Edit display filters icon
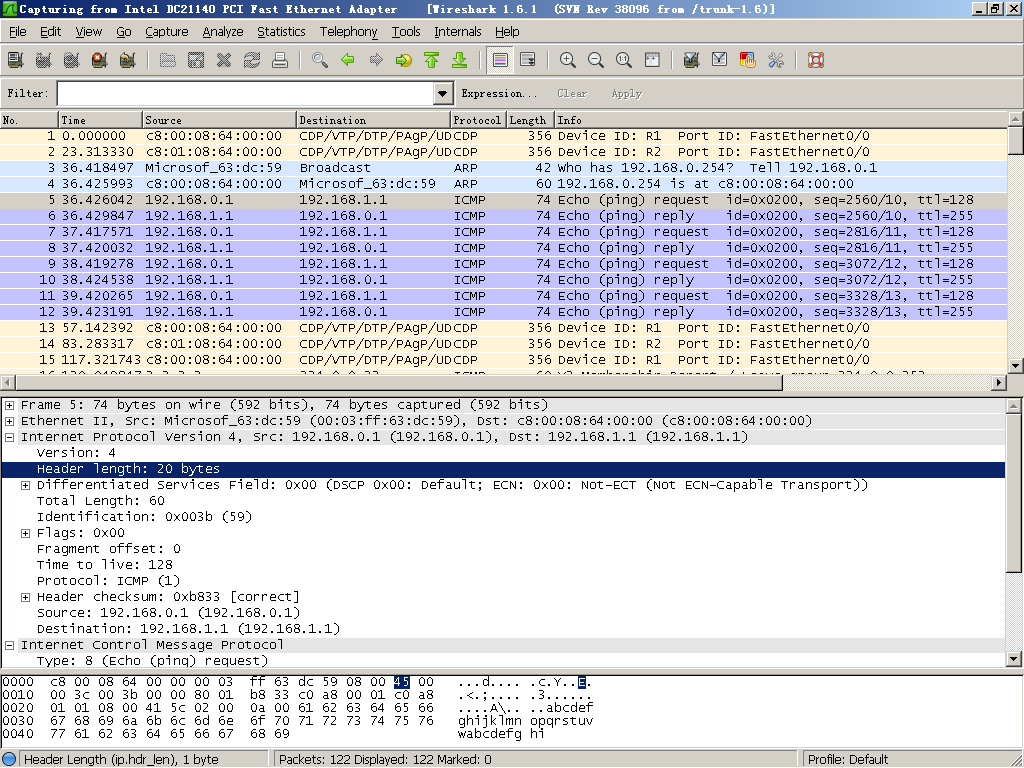Image resolution: width=1024 pixels, height=768 pixels. (720, 60)
